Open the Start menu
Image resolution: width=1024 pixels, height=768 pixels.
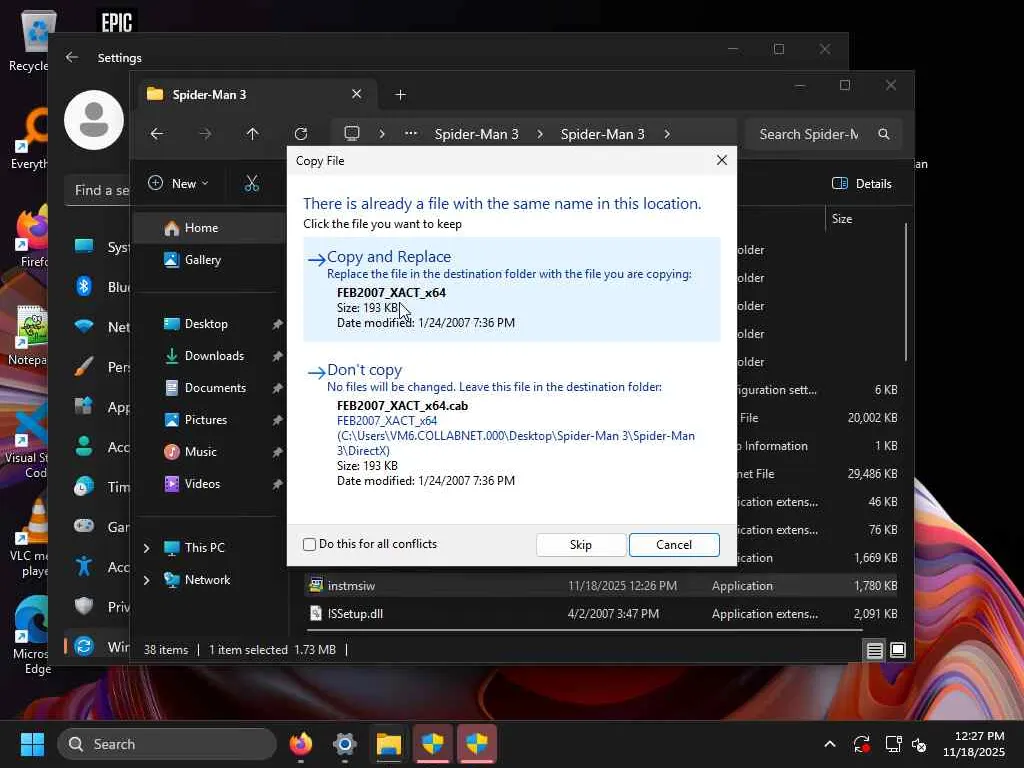(32, 744)
